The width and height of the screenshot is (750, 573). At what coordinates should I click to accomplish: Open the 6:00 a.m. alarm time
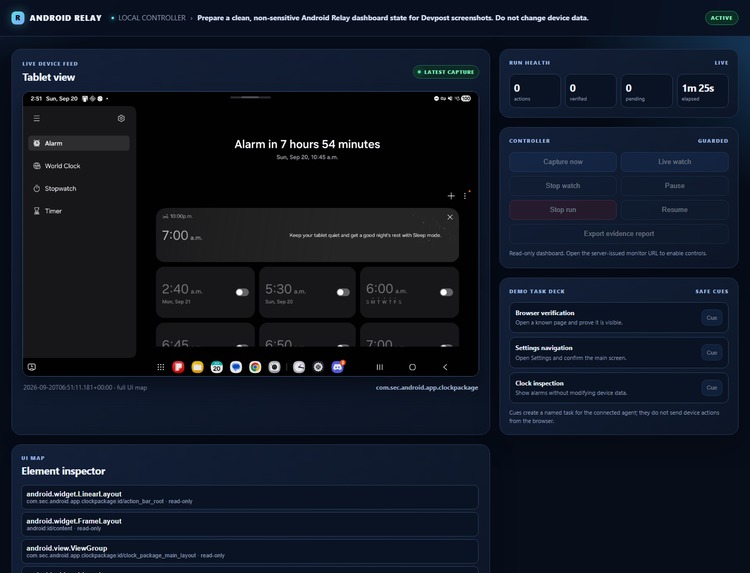click(x=386, y=289)
